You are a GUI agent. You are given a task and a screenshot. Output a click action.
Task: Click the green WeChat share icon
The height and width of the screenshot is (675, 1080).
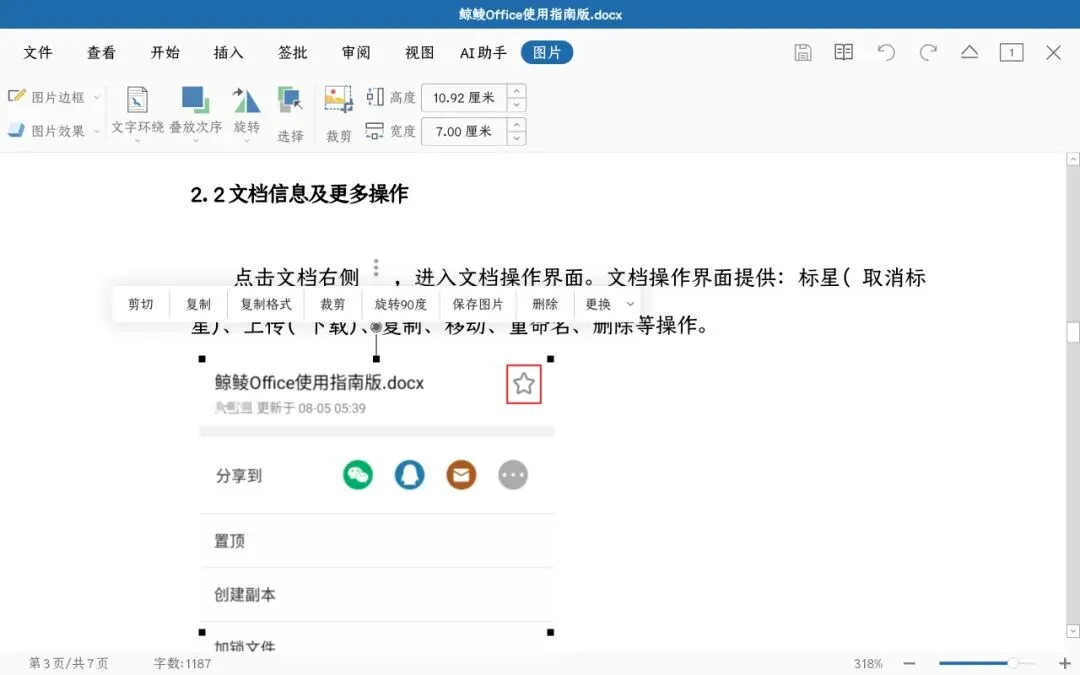pyautogui.click(x=358, y=475)
